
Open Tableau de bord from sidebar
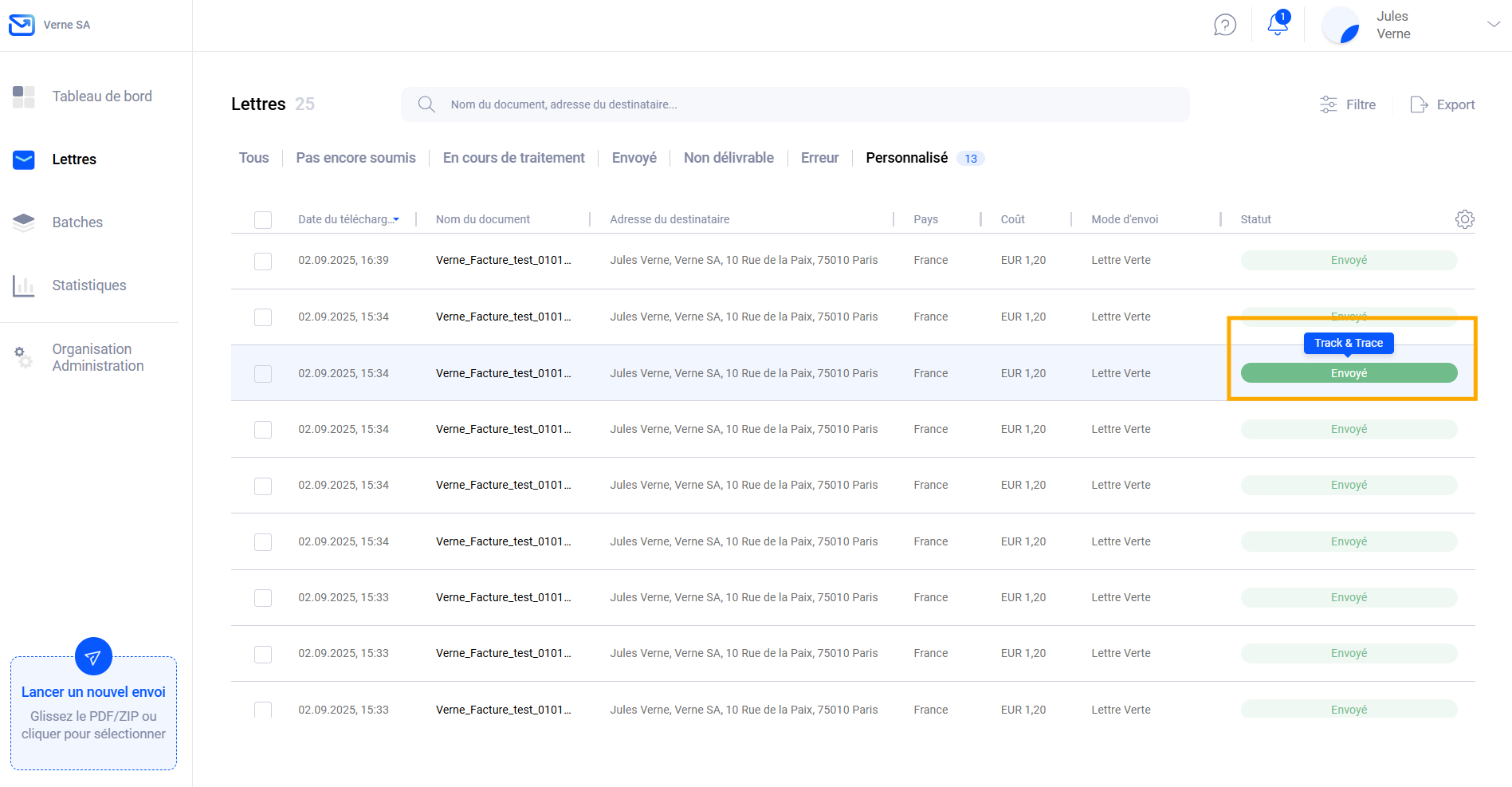(x=101, y=96)
